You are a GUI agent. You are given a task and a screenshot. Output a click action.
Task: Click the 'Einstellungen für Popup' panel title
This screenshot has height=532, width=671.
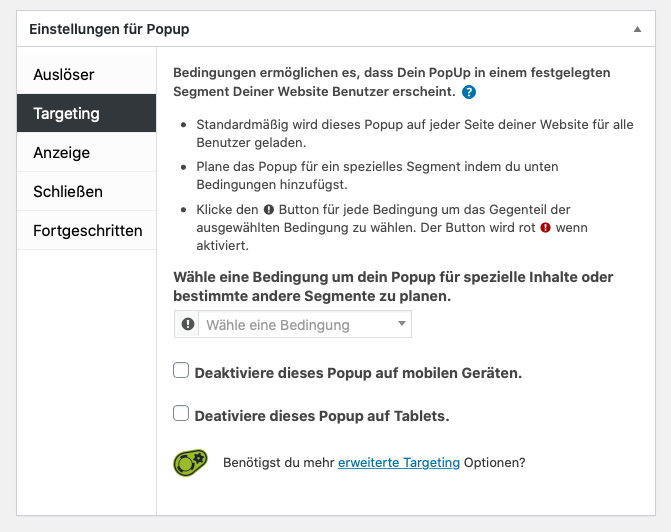109,29
